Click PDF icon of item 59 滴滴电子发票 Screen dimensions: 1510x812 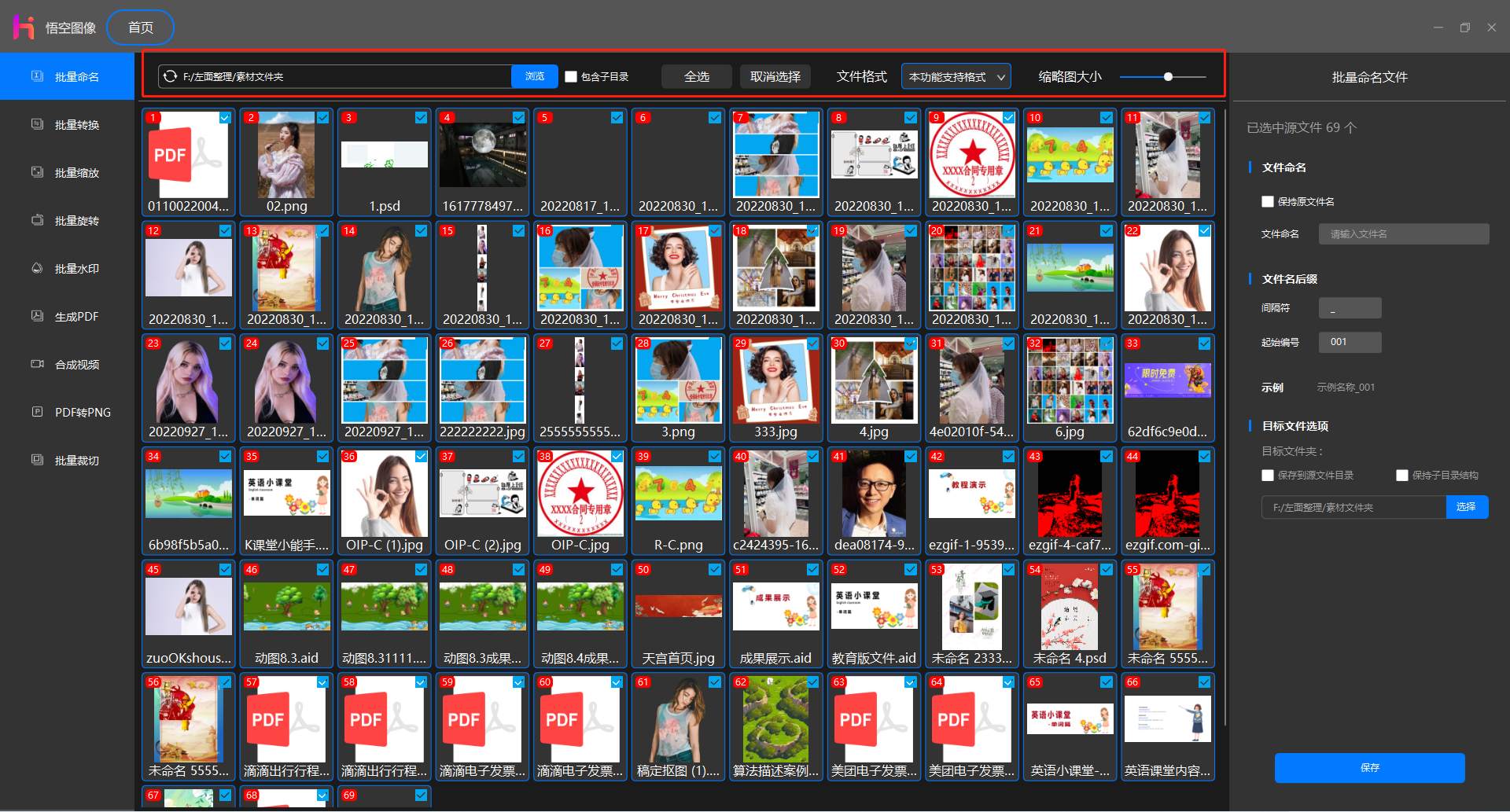(x=481, y=719)
